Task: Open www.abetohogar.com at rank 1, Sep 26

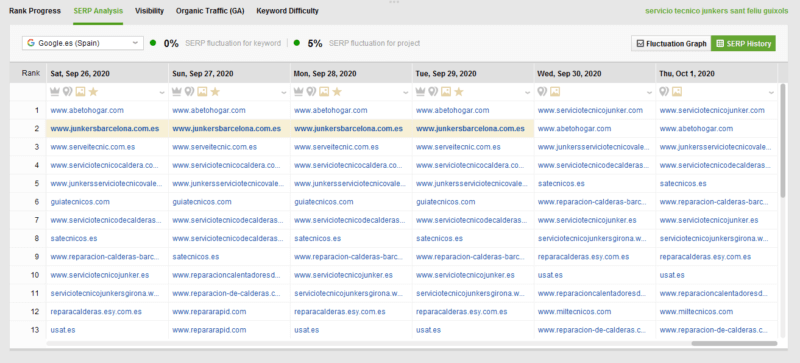Action: (87, 110)
